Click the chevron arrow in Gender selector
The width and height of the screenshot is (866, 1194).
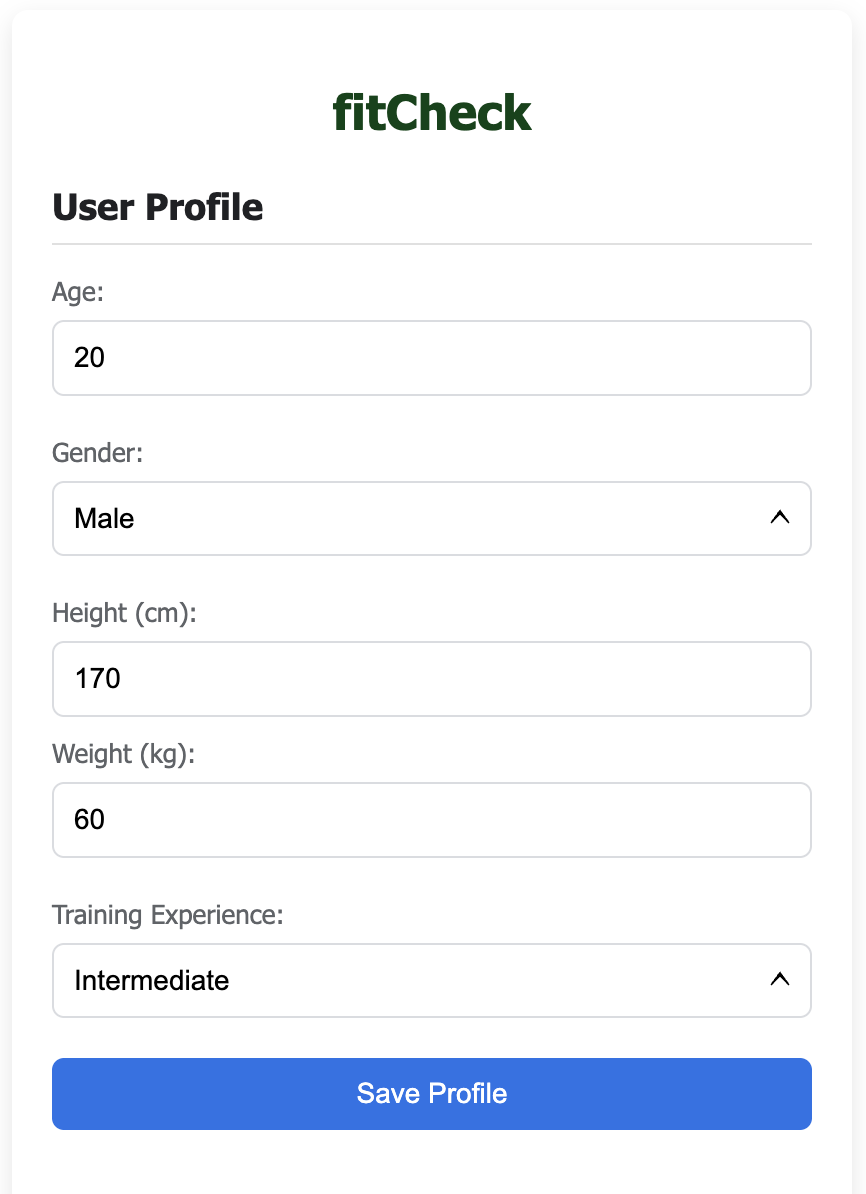780,518
